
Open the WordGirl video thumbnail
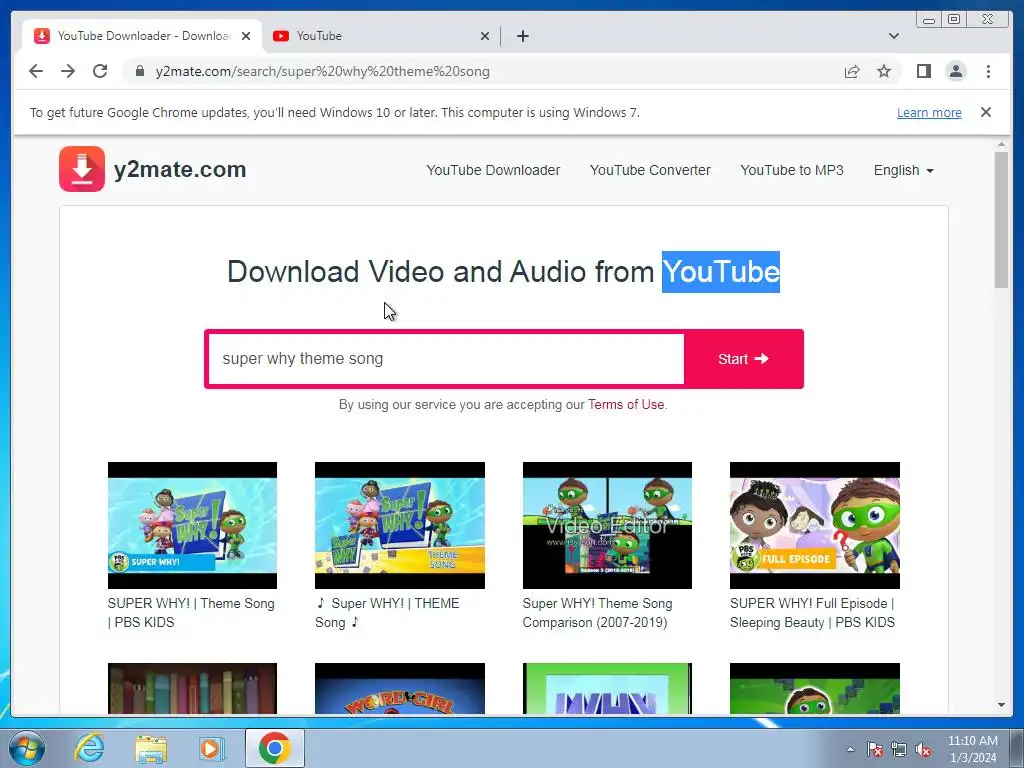400,688
